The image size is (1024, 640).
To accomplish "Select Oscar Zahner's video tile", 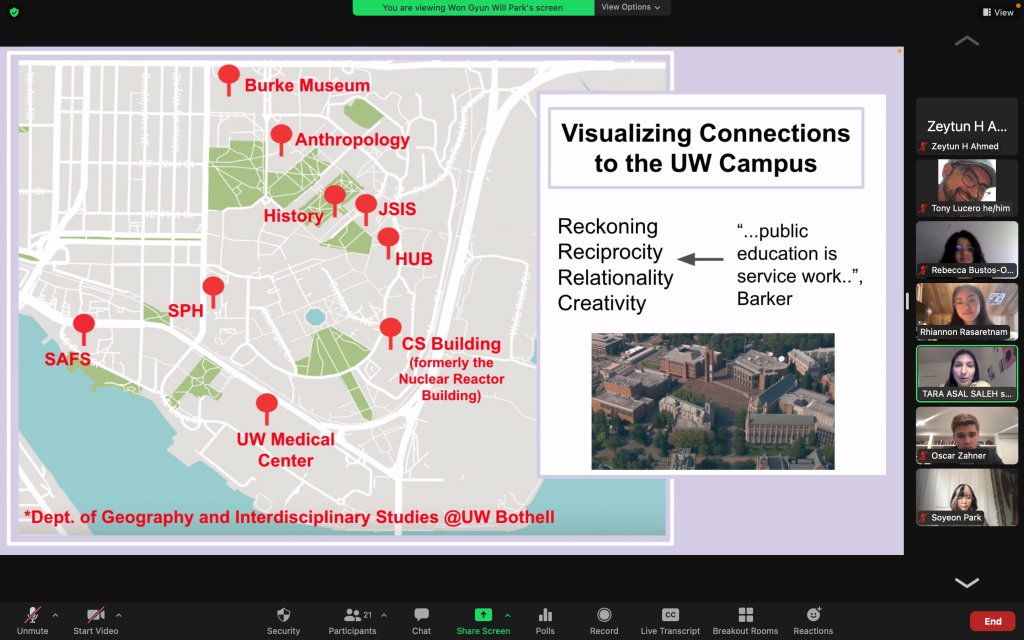I will pyautogui.click(x=967, y=435).
